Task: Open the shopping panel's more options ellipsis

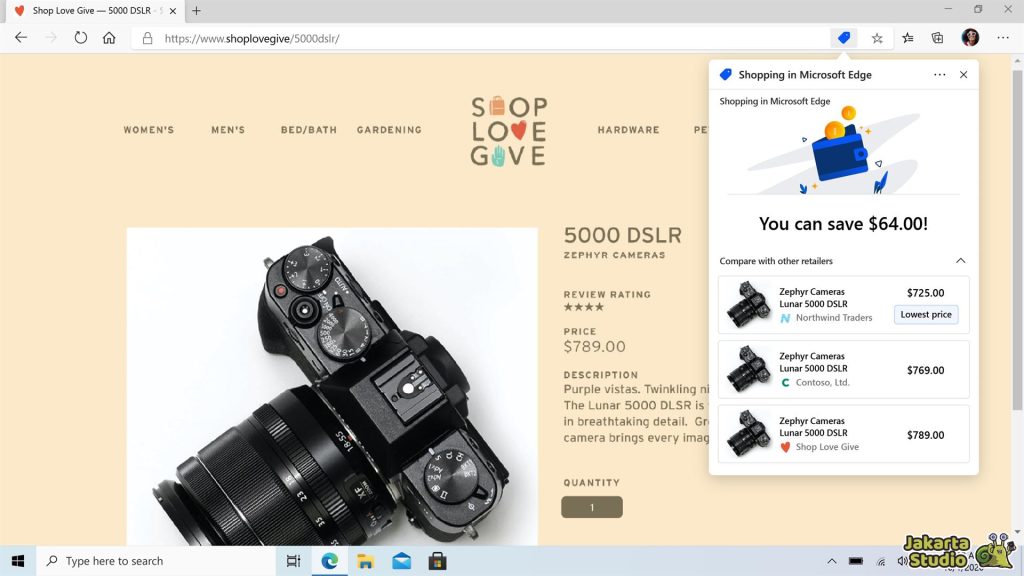Action: point(939,74)
